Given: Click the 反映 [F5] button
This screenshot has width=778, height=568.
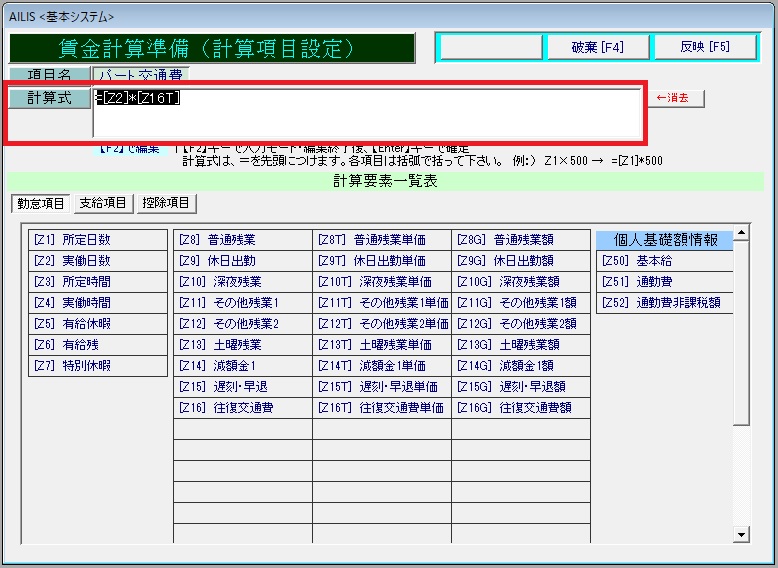Looking at the screenshot, I should 705,47.
